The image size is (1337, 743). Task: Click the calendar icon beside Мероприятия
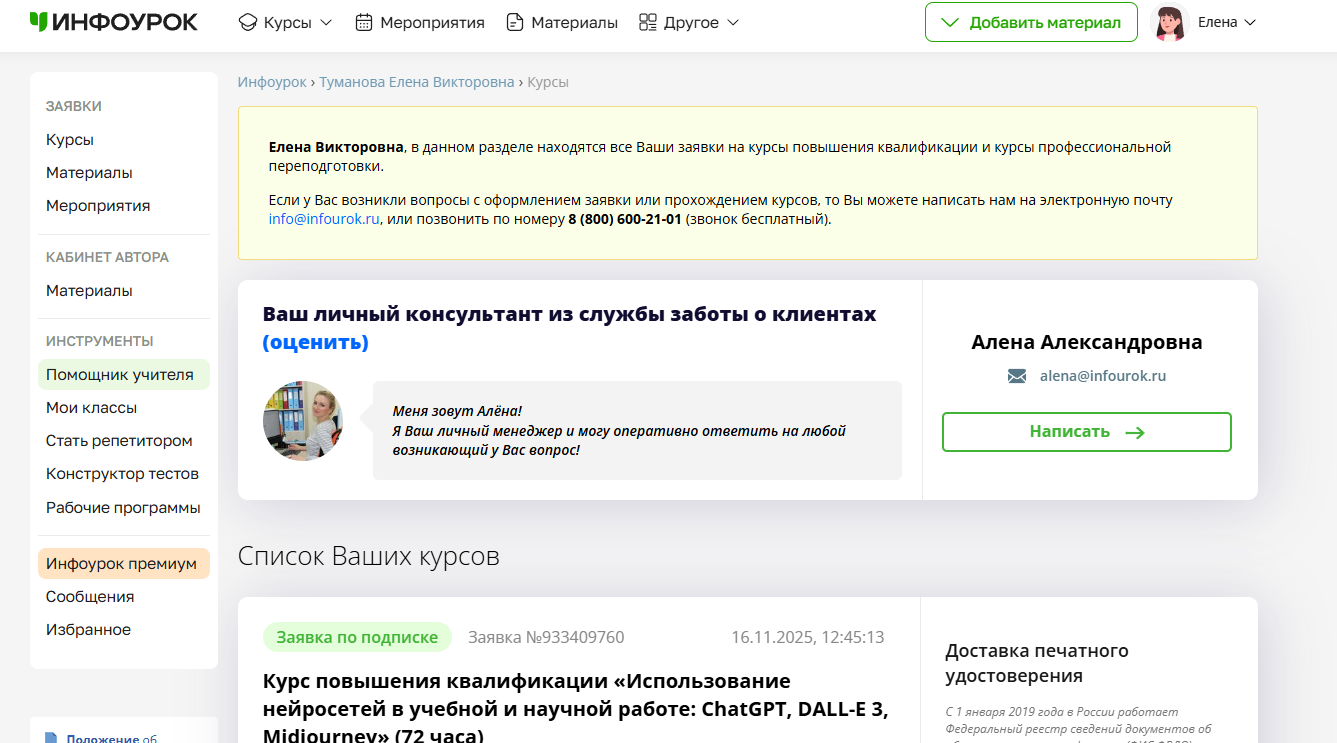pos(364,22)
